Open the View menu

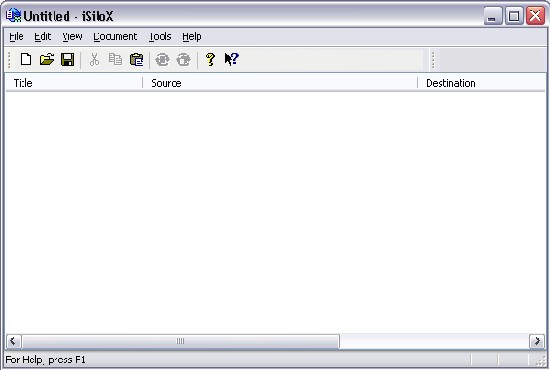[72, 36]
